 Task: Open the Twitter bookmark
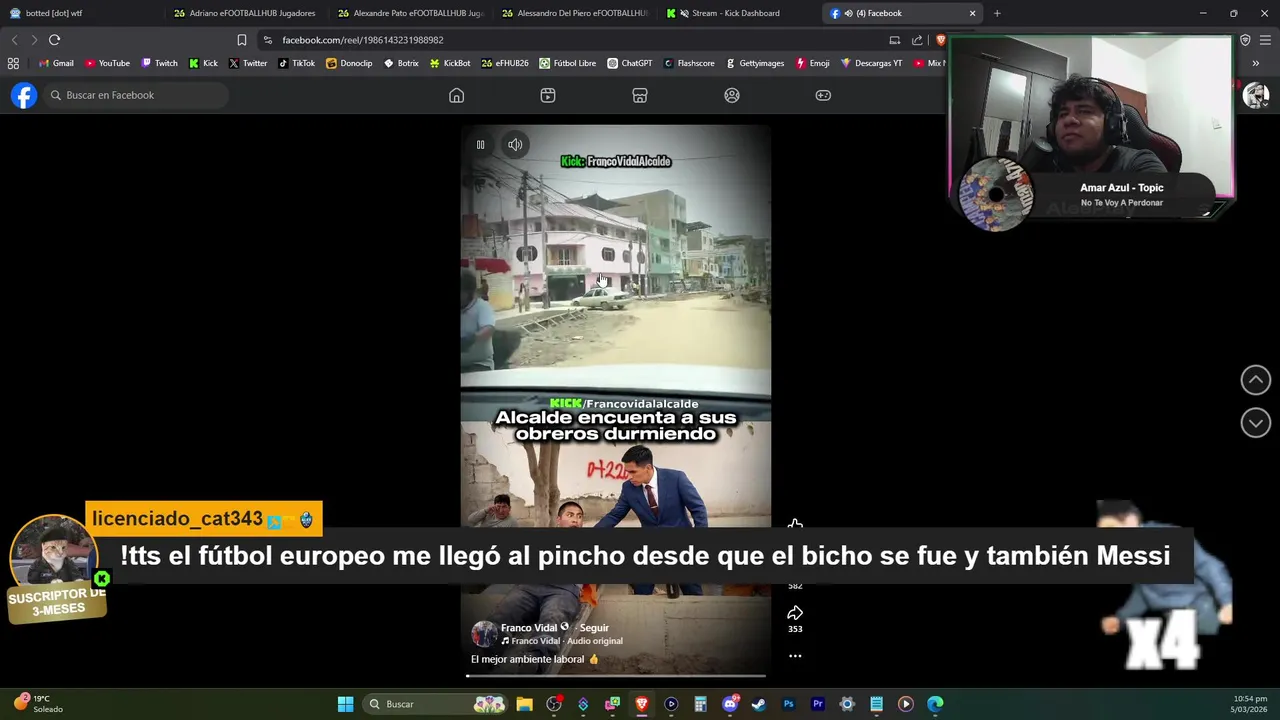[248, 63]
